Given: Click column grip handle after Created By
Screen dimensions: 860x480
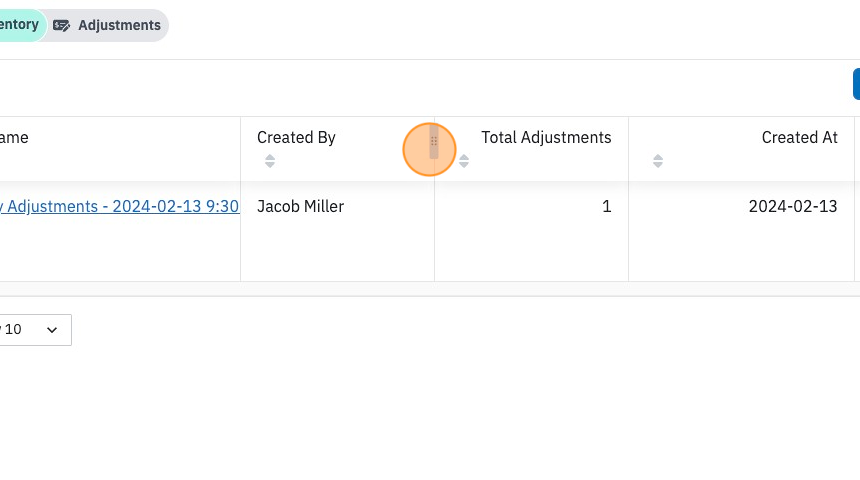Looking at the screenshot, I should tap(434, 142).
